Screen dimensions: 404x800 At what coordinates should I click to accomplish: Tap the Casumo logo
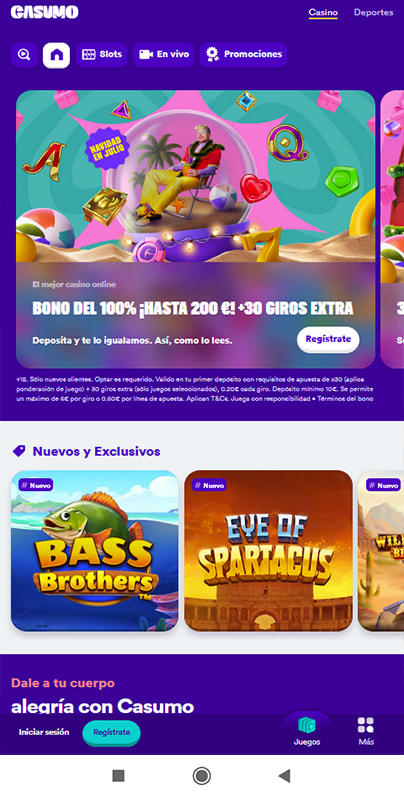coord(45,12)
